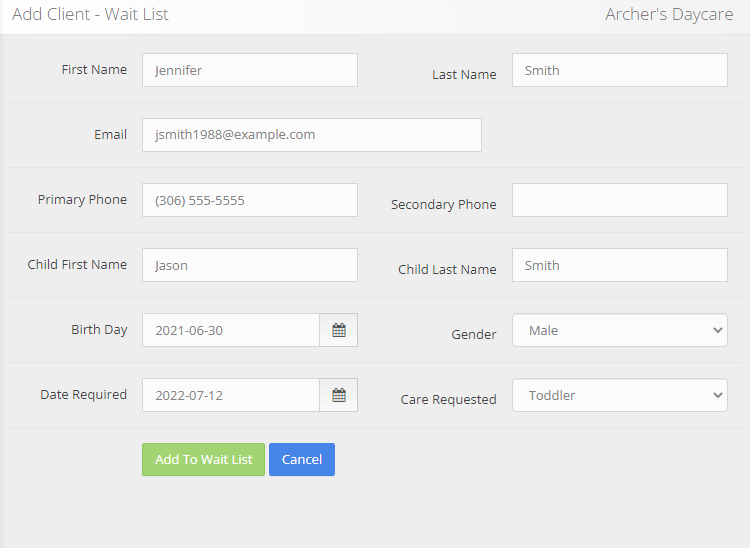Click the Email field label

tap(110, 135)
